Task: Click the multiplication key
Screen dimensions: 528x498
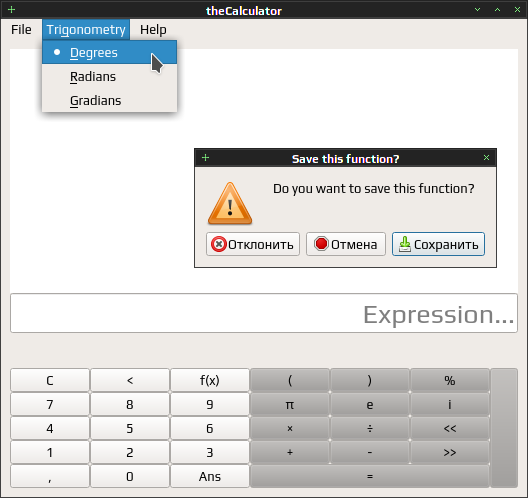Action: (x=290, y=429)
